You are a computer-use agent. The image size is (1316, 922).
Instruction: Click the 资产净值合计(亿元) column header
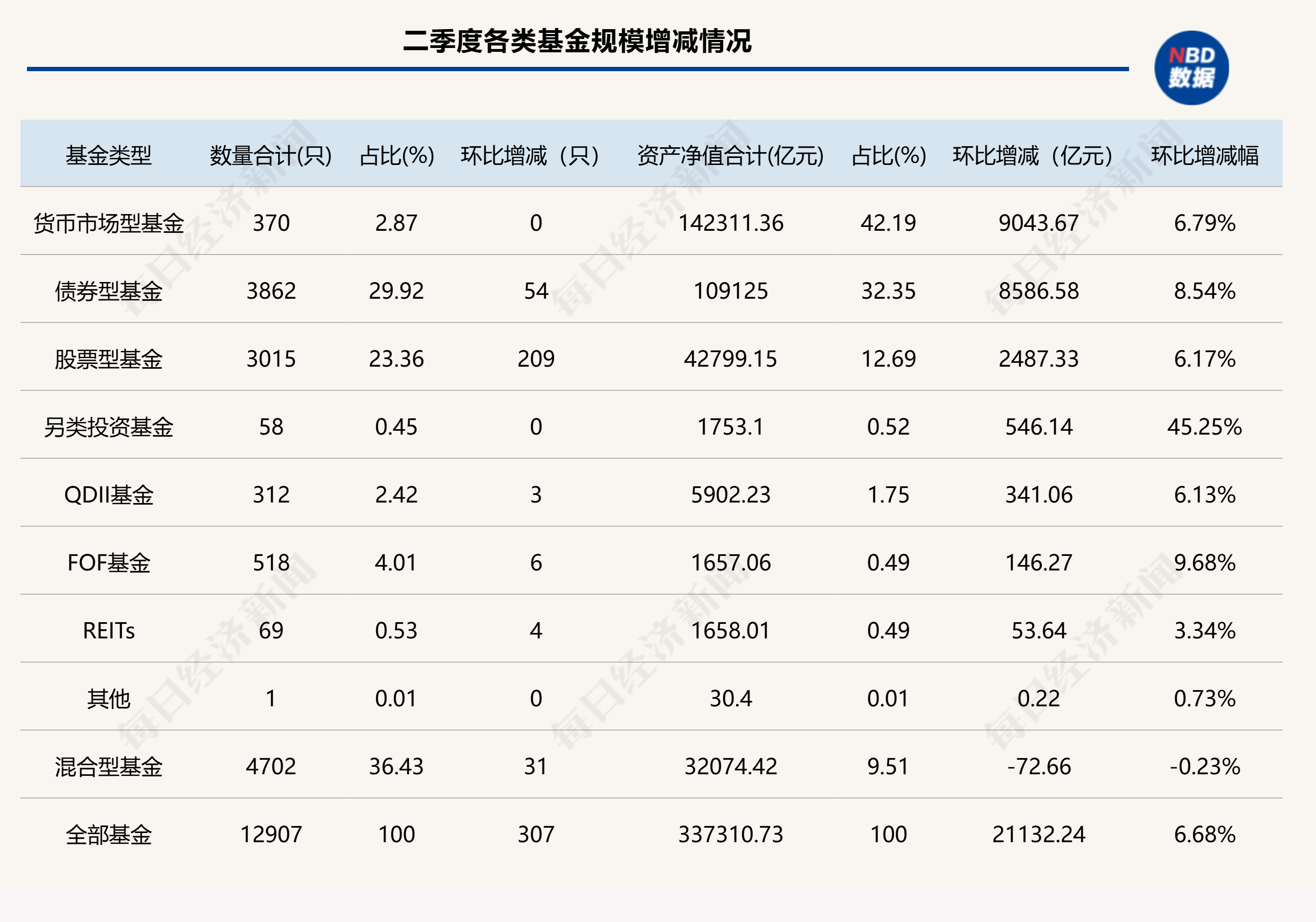click(731, 155)
